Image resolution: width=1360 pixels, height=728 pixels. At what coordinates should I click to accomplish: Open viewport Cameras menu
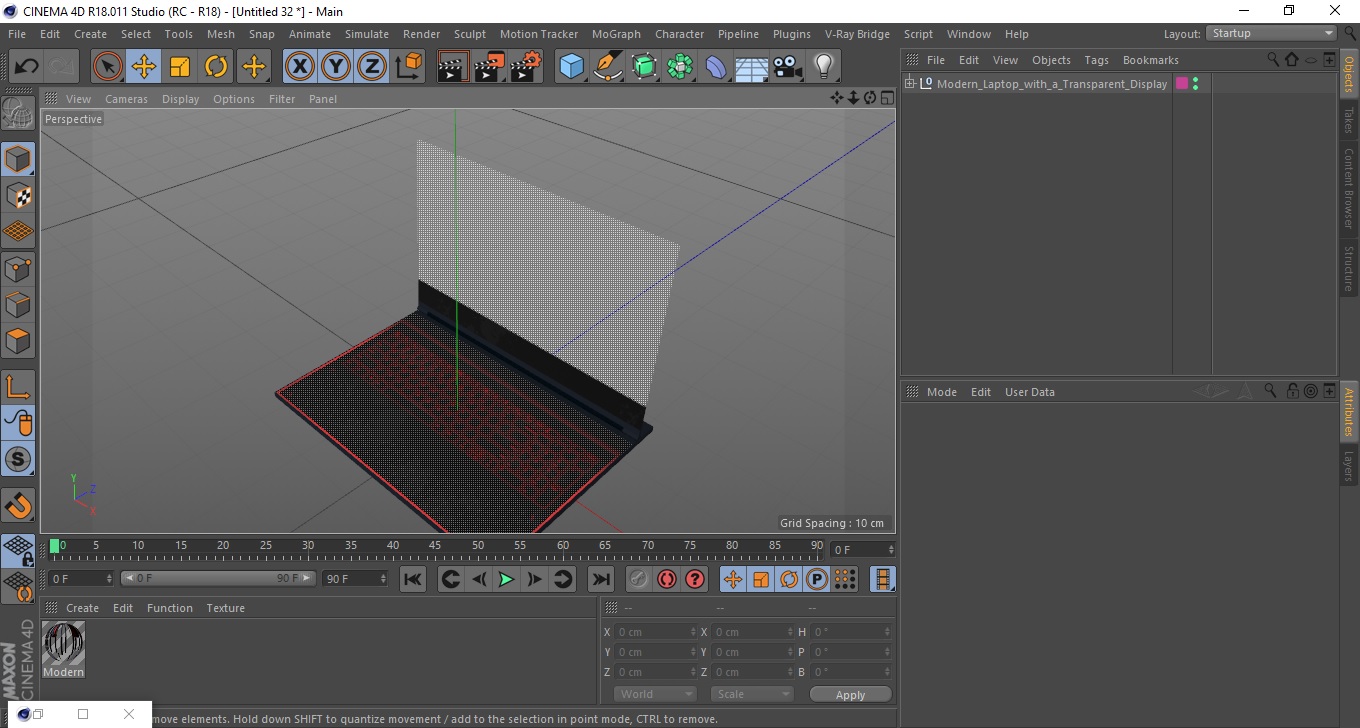pyautogui.click(x=126, y=99)
